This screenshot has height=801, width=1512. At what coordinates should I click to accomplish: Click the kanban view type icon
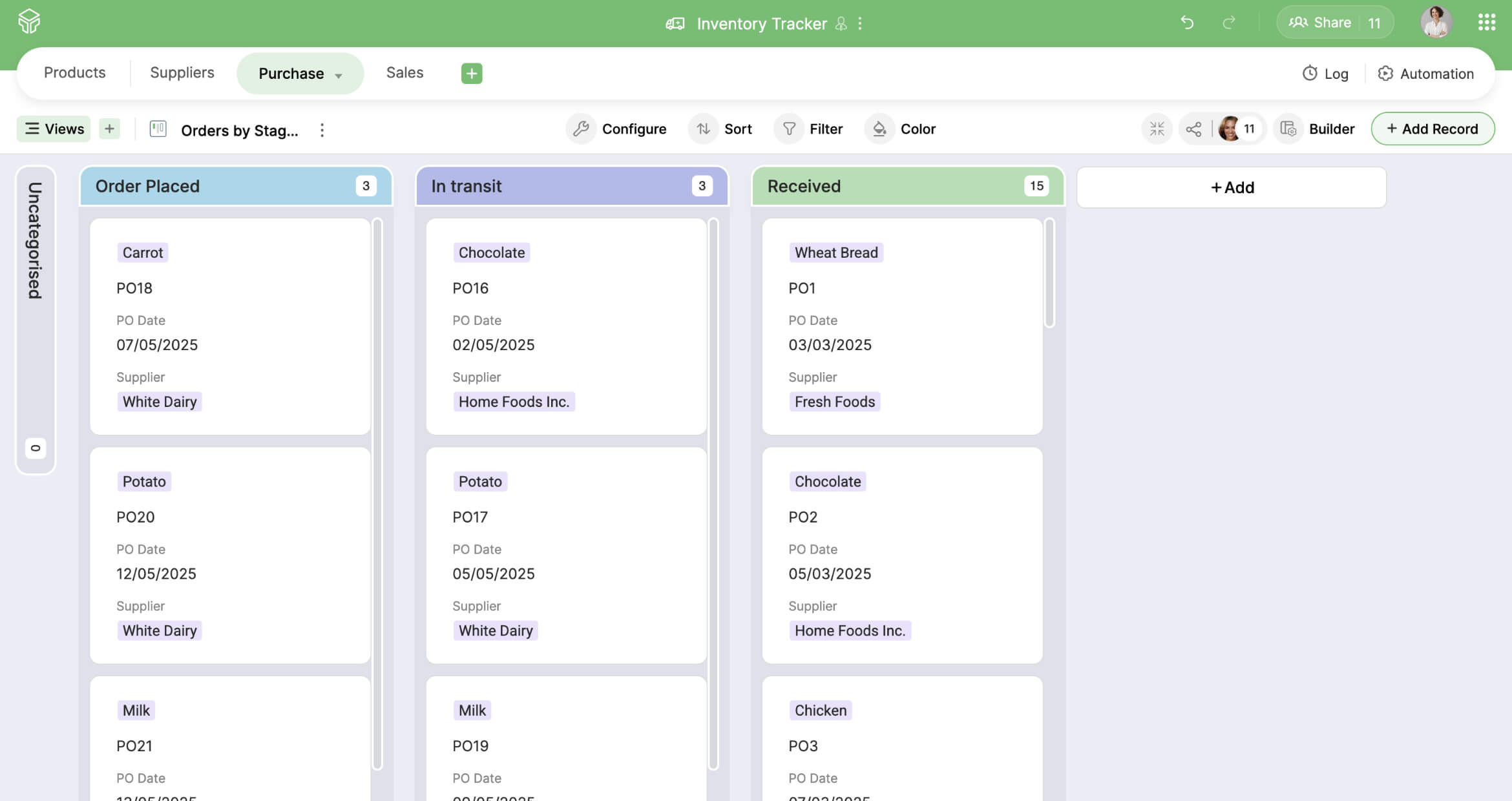click(x=158, y=129)
